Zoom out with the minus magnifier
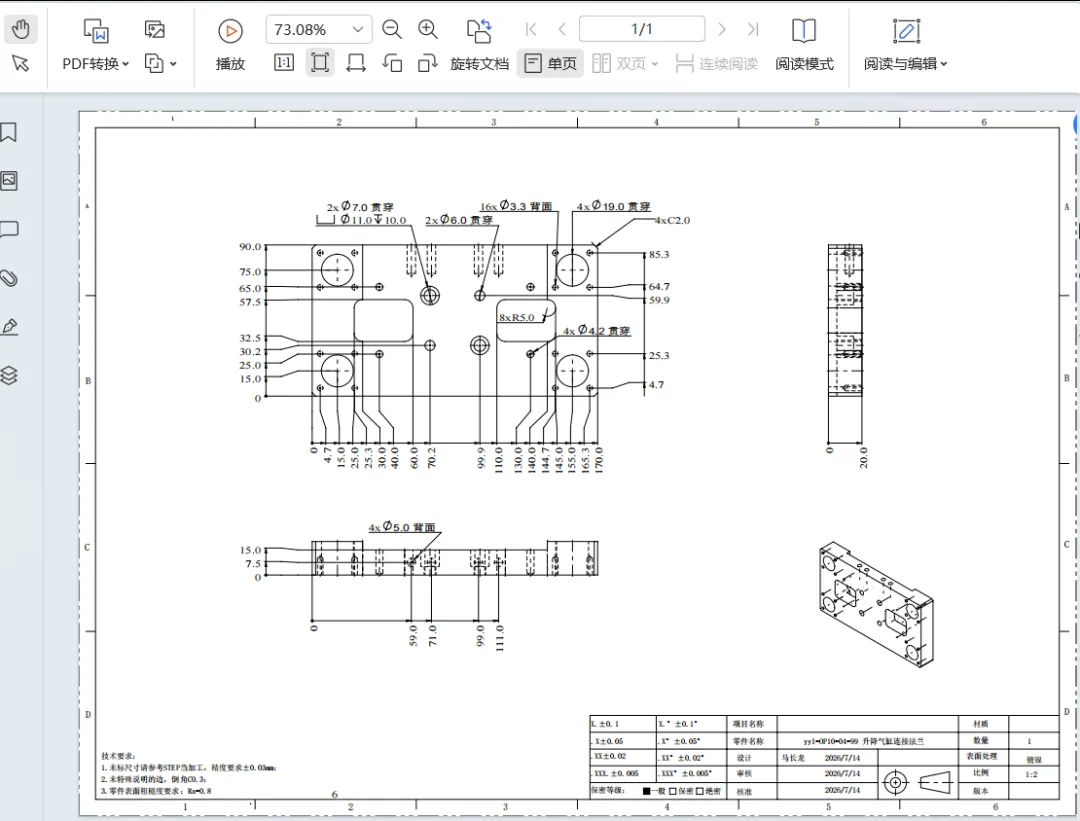This screenshot has width=1080, height=821. (x=392, y=29)
